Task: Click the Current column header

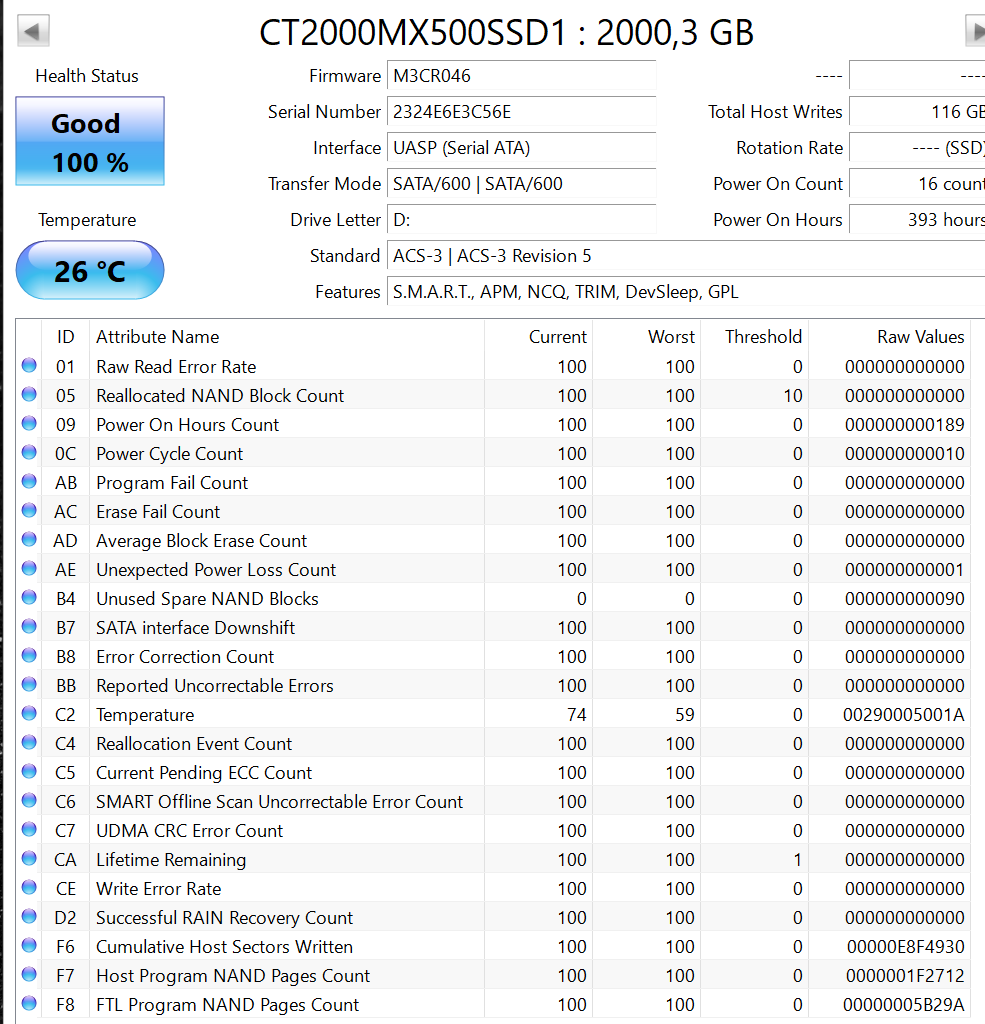Action: coord(538,336)
